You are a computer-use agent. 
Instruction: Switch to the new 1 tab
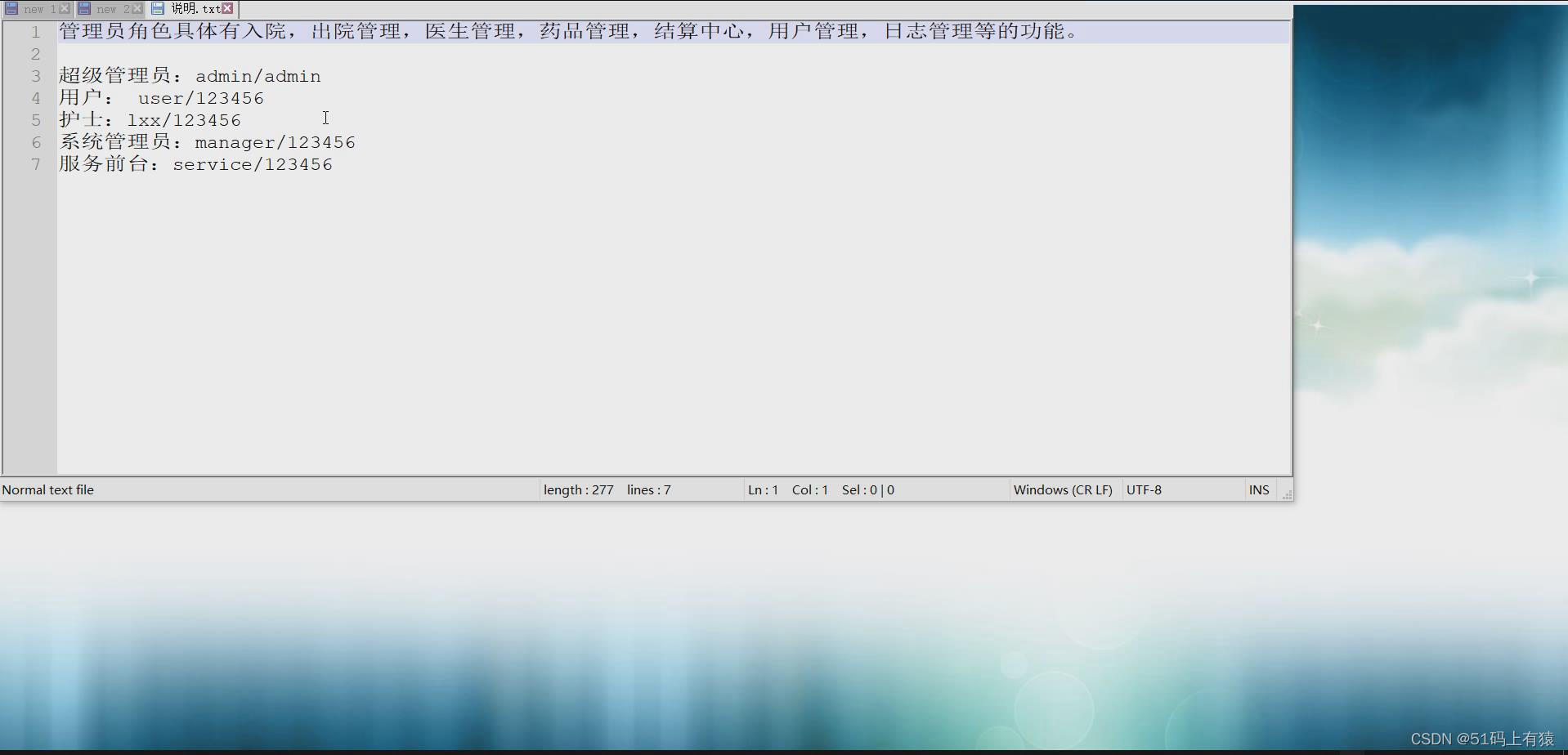38,9
